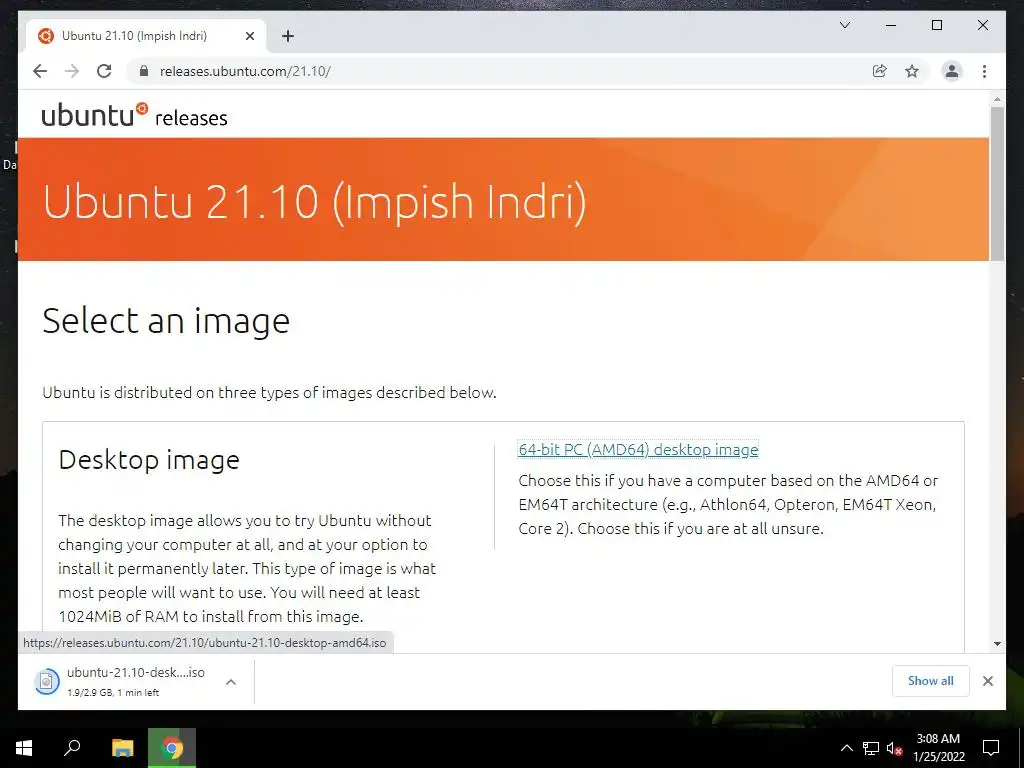Click the "Desktop image" heading
This screenshot has height=768, width=1024.
tap(149, 460)
